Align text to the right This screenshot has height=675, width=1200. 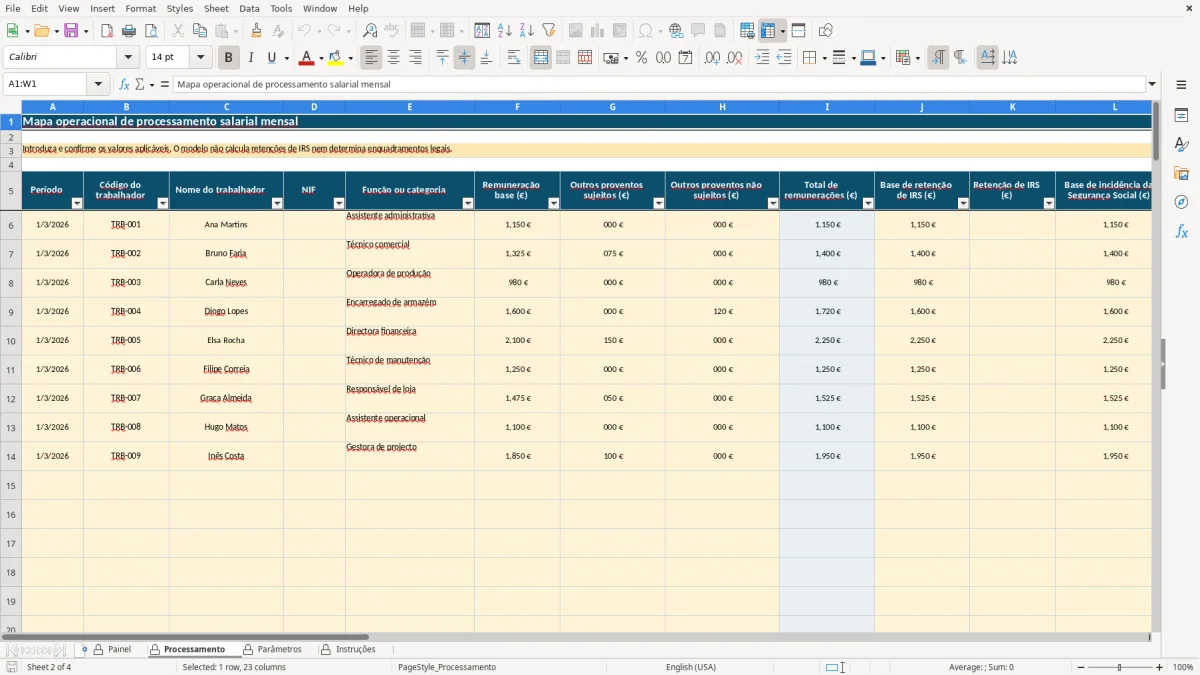point(415,58)
